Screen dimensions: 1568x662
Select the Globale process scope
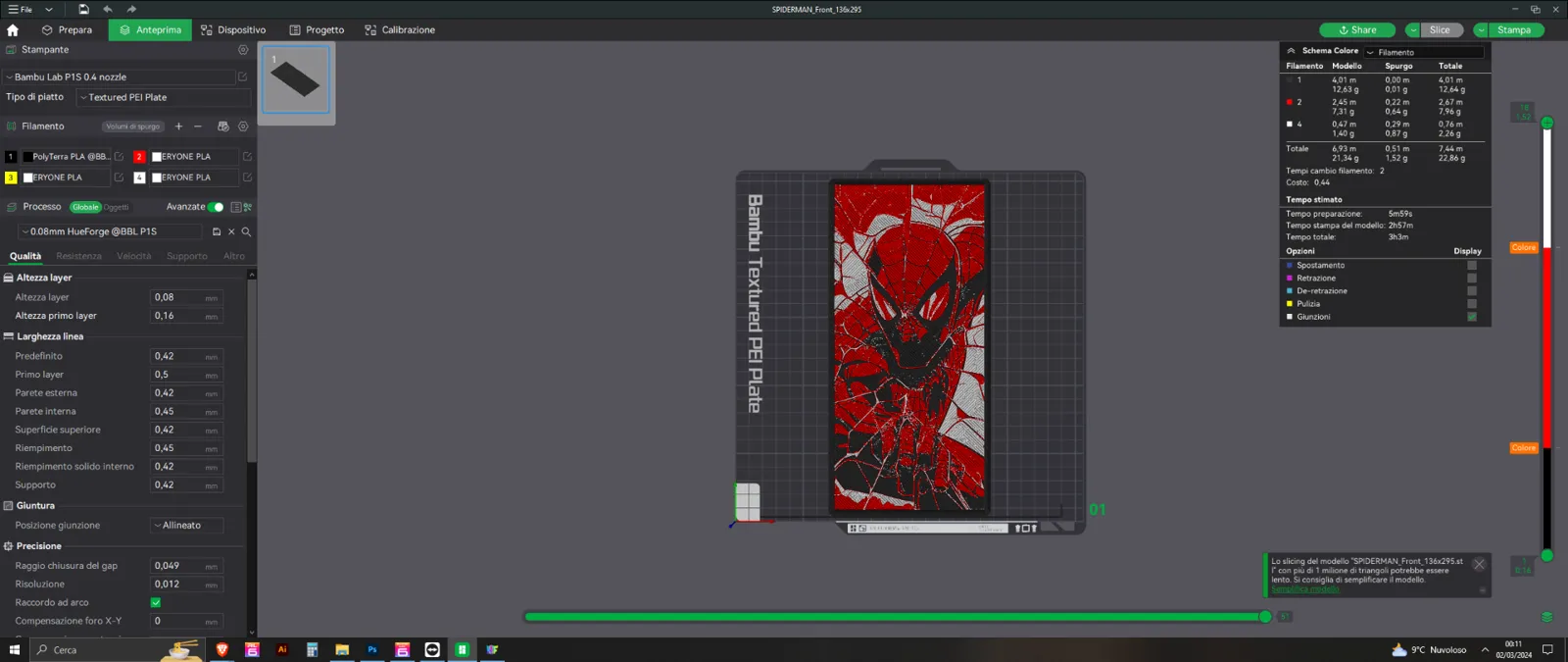coord(85,207)
